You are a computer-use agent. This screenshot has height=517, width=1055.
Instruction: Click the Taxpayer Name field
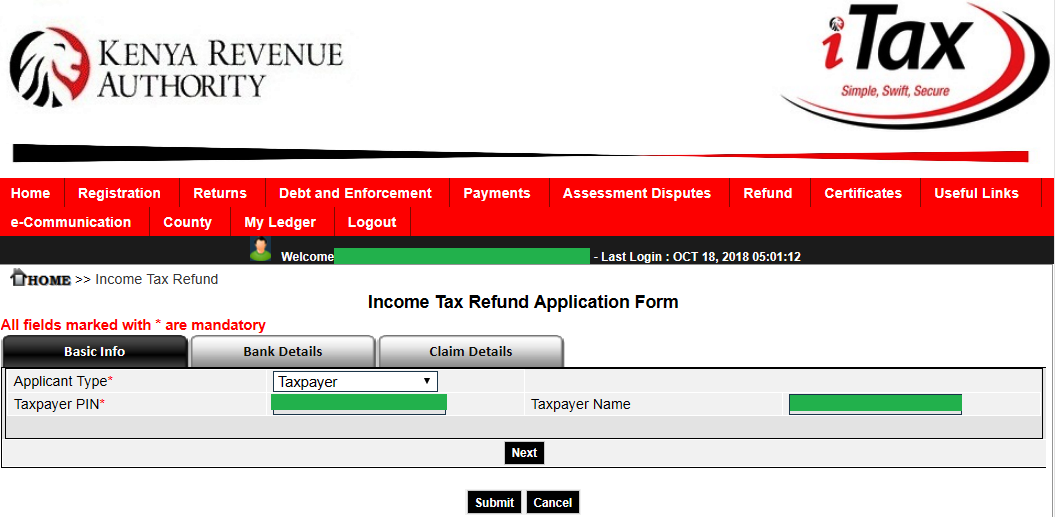pos(875,405)
